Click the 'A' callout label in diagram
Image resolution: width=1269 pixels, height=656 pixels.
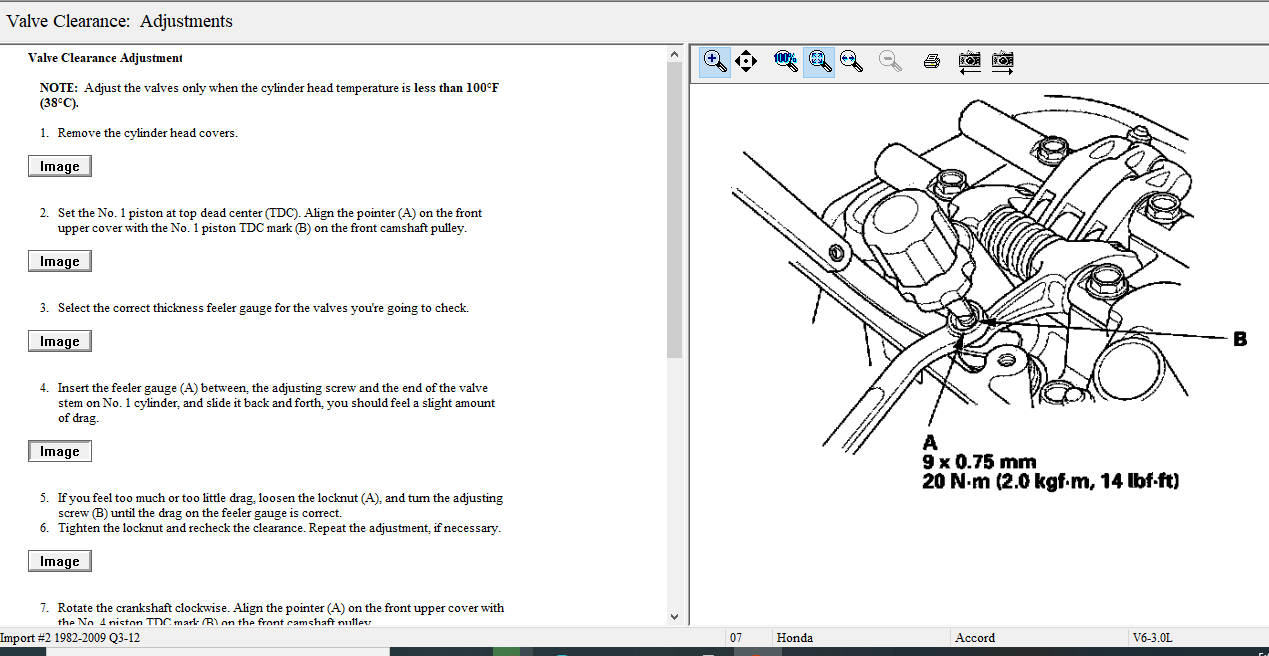tap(930, 443)
